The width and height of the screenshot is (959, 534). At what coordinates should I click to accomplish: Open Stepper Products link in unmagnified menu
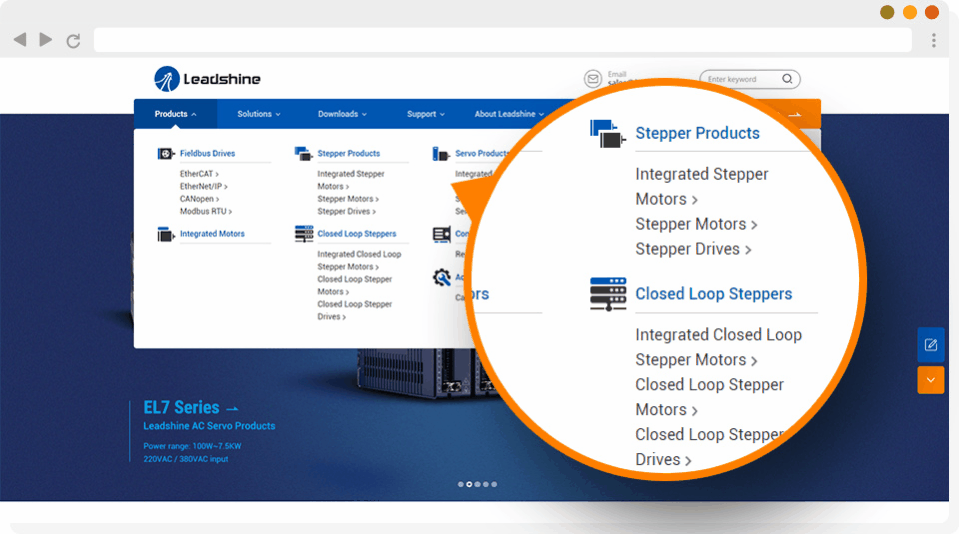point(349,154)
